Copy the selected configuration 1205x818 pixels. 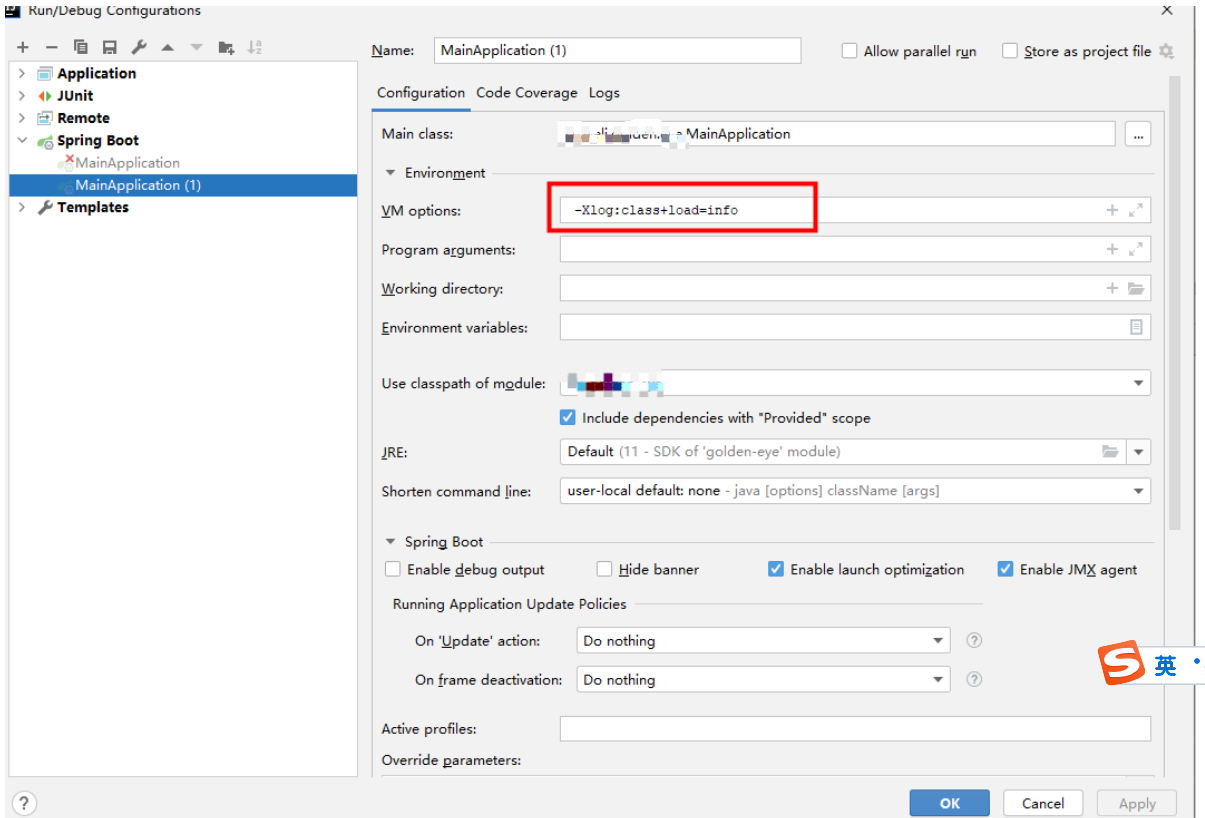tap(81, 47)
